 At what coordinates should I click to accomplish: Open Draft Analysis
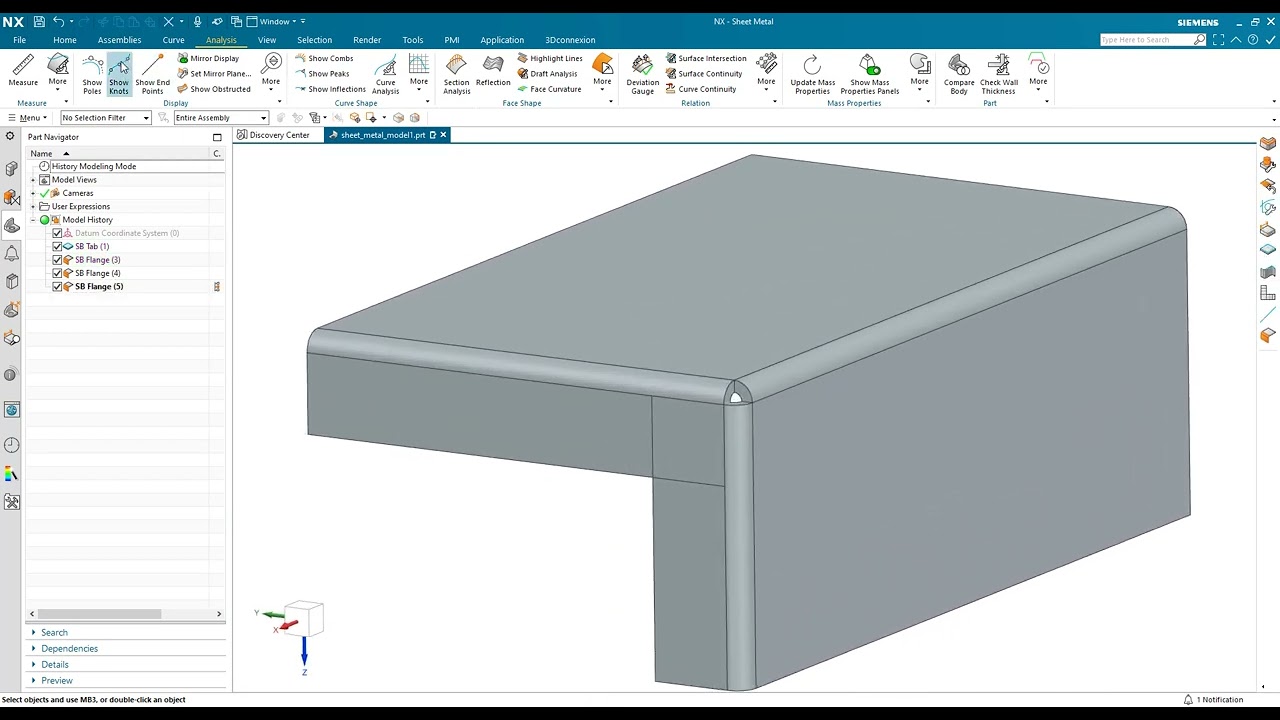[x=547, y=73]
